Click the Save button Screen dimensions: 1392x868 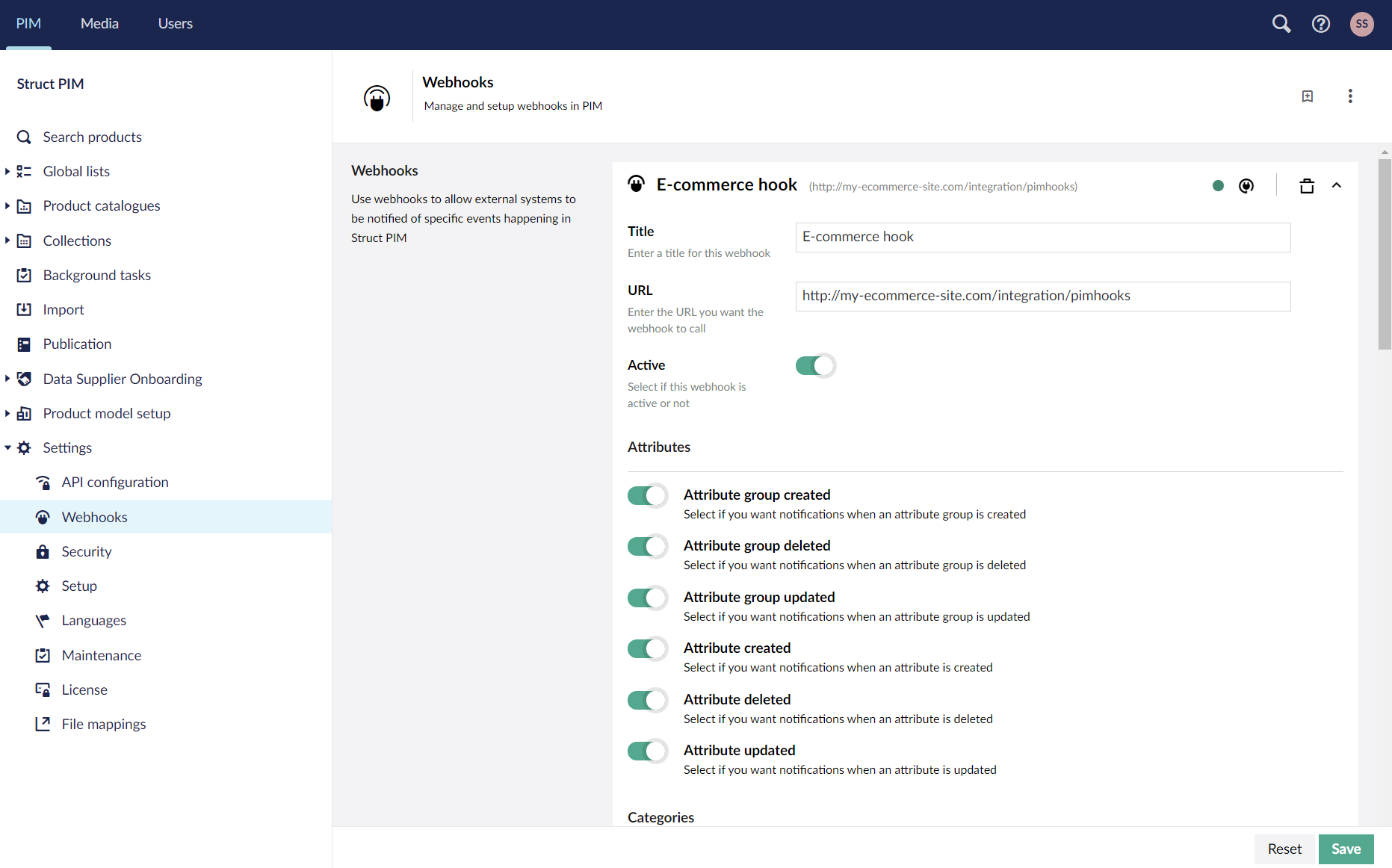pyautogui.click(x=1346, y=849)
